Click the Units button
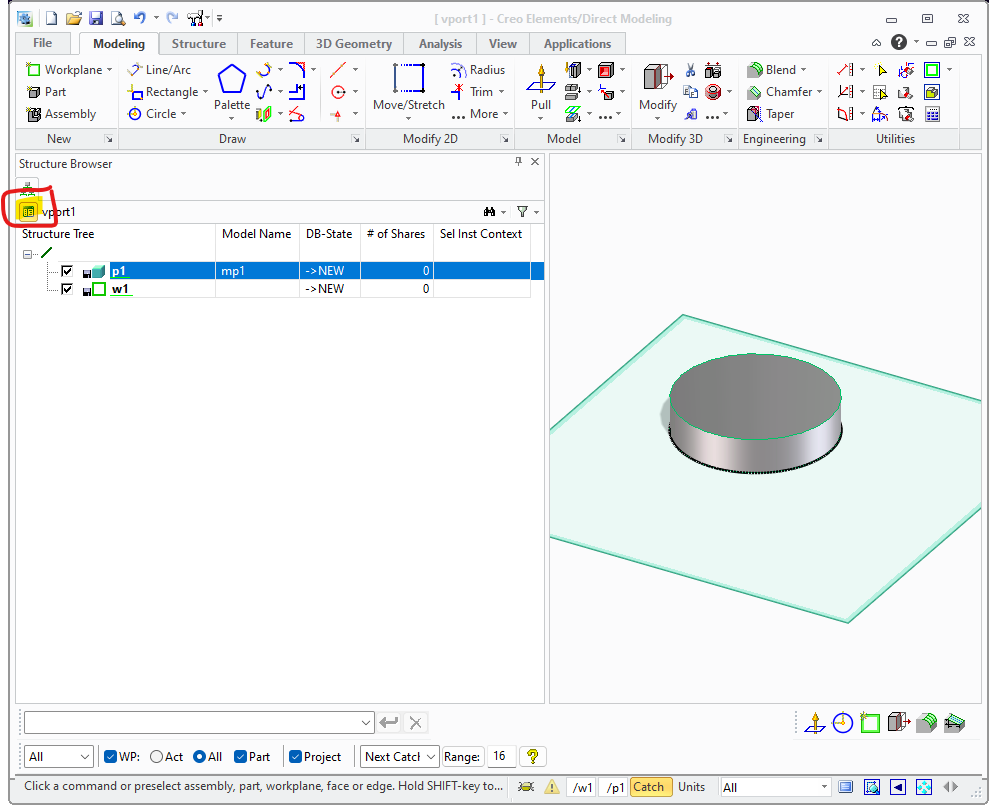The width and height of the screenshot is (989, 805). tap(692, 786)
